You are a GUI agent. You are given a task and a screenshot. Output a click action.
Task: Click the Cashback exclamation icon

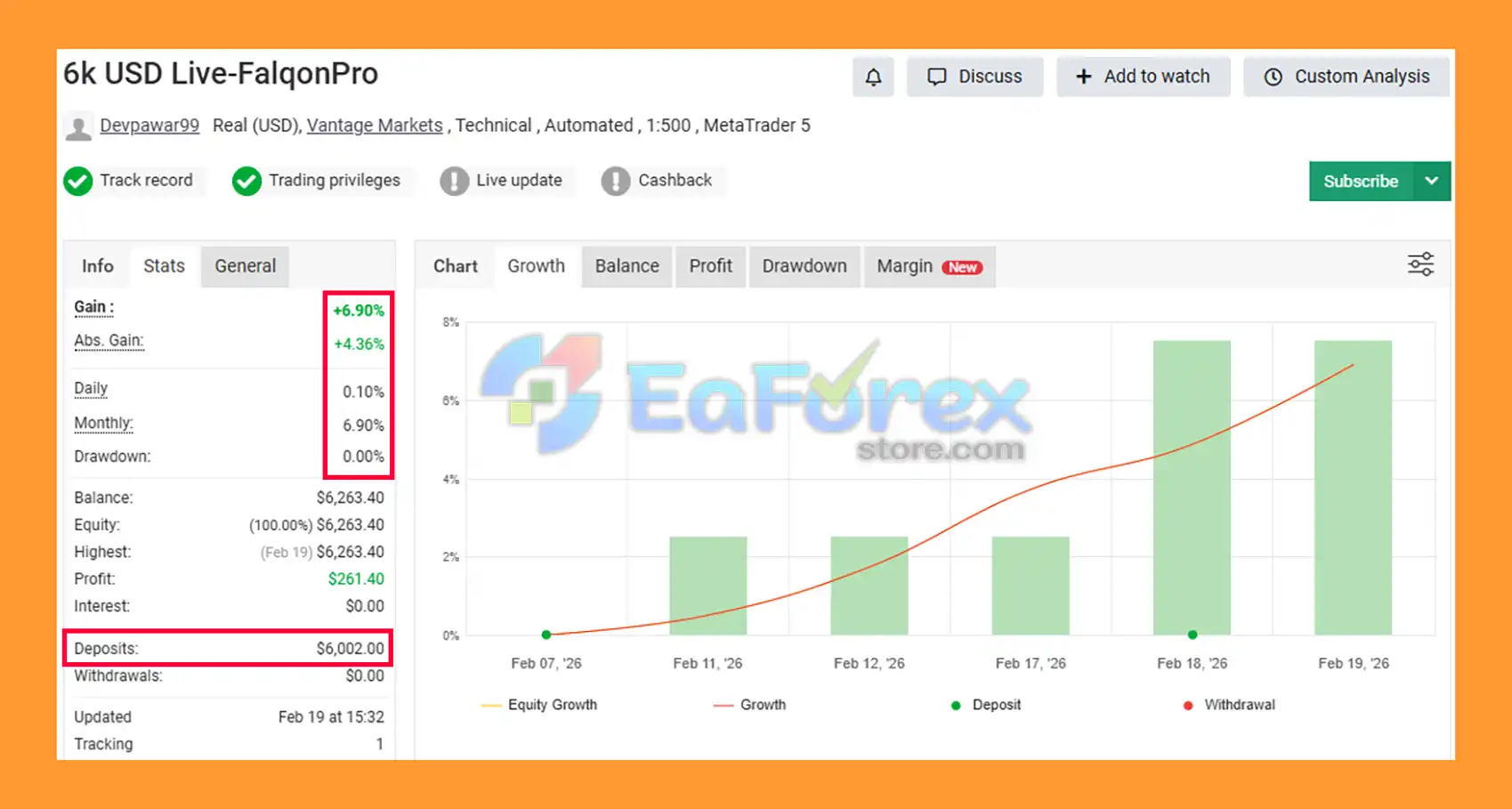[615, 182]
